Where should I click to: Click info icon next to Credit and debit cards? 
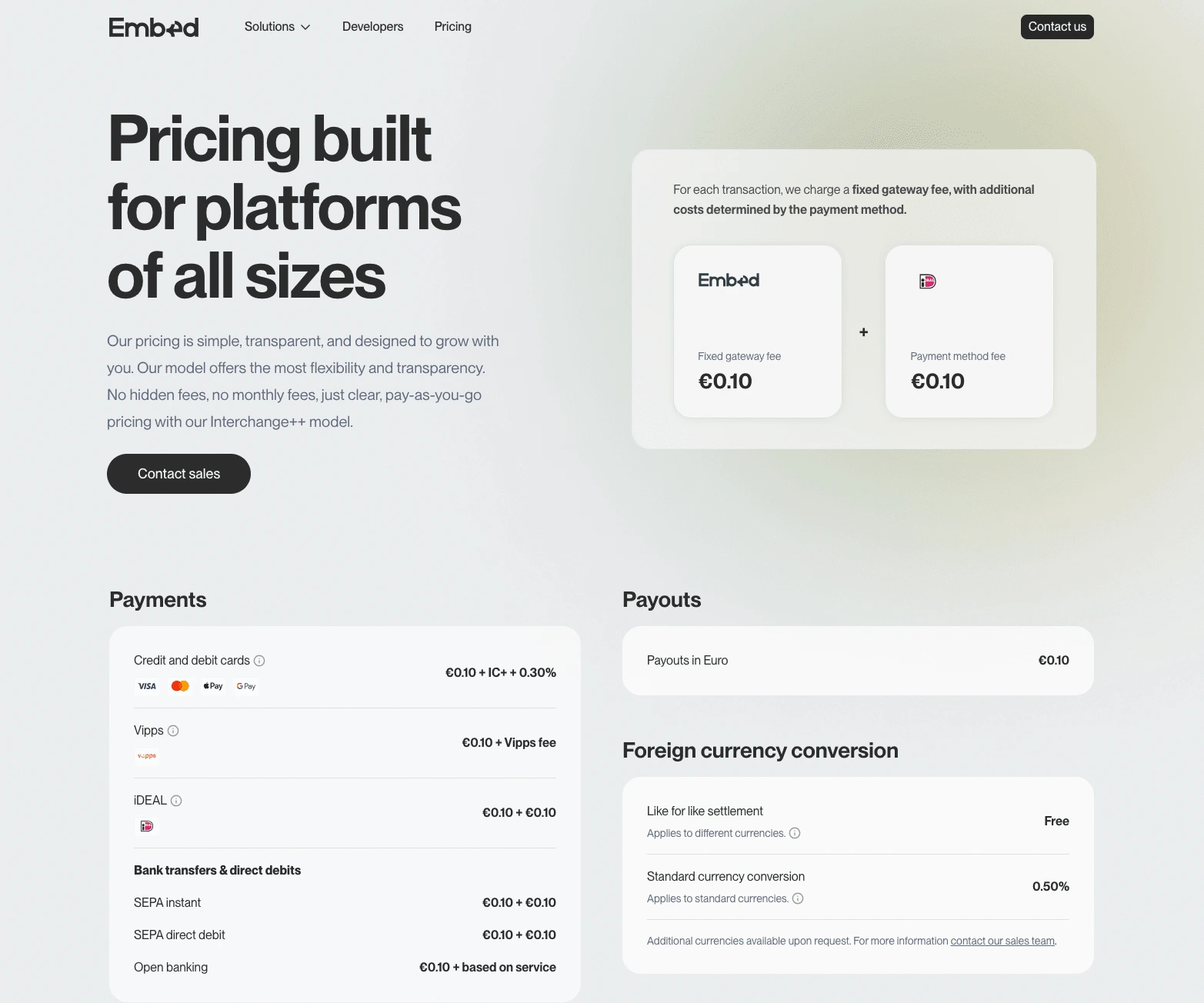(260, 661)
